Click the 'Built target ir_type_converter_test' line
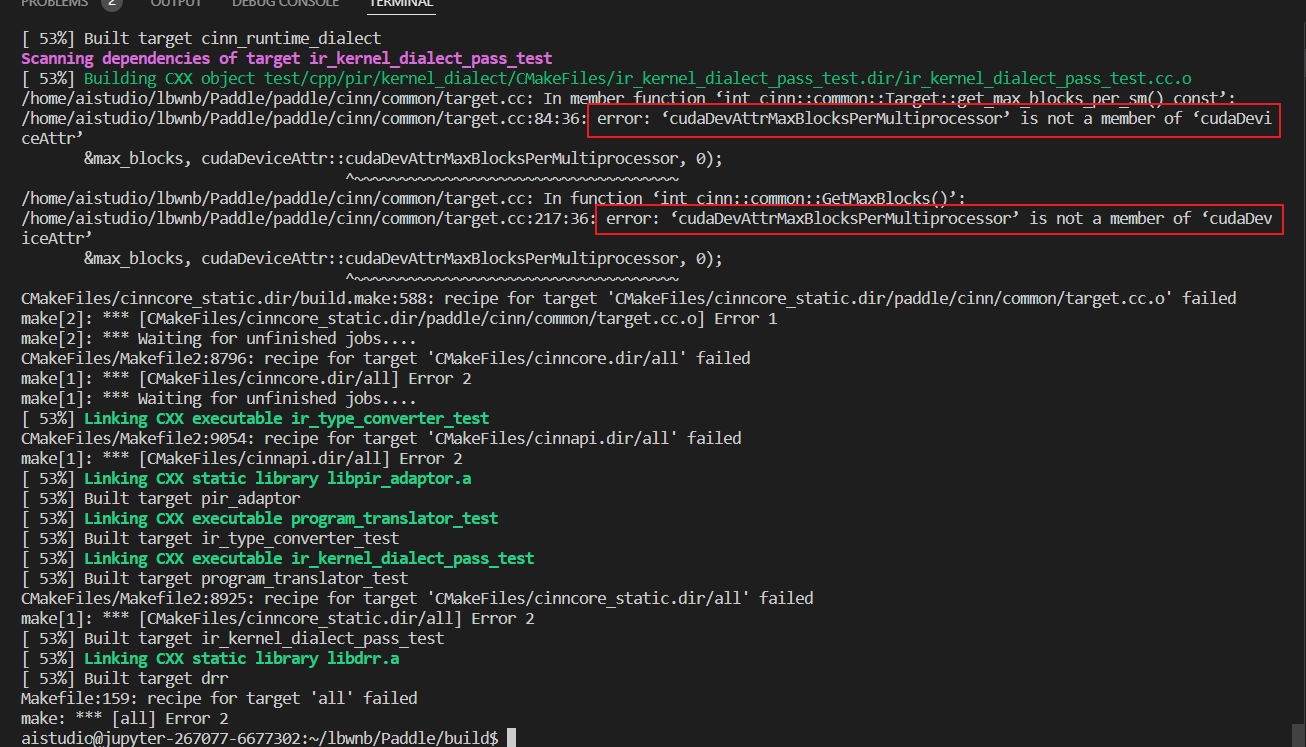The image size is (1306, 747). point(210,539)
